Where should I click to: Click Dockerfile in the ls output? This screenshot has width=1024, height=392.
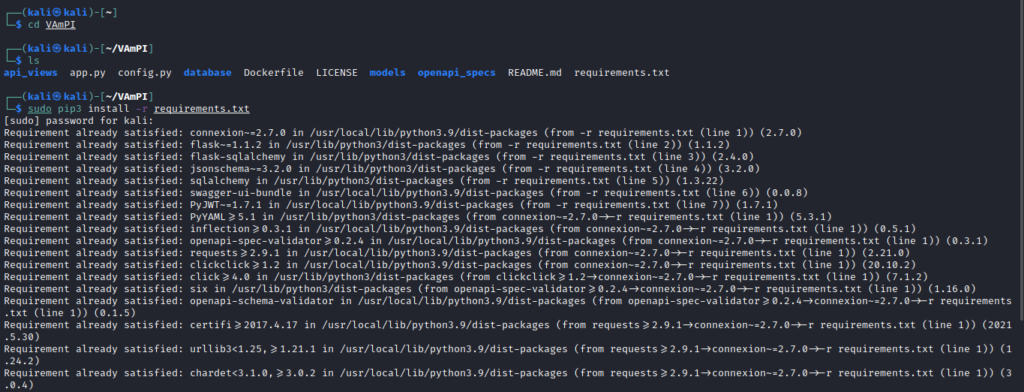click(274, 73)
